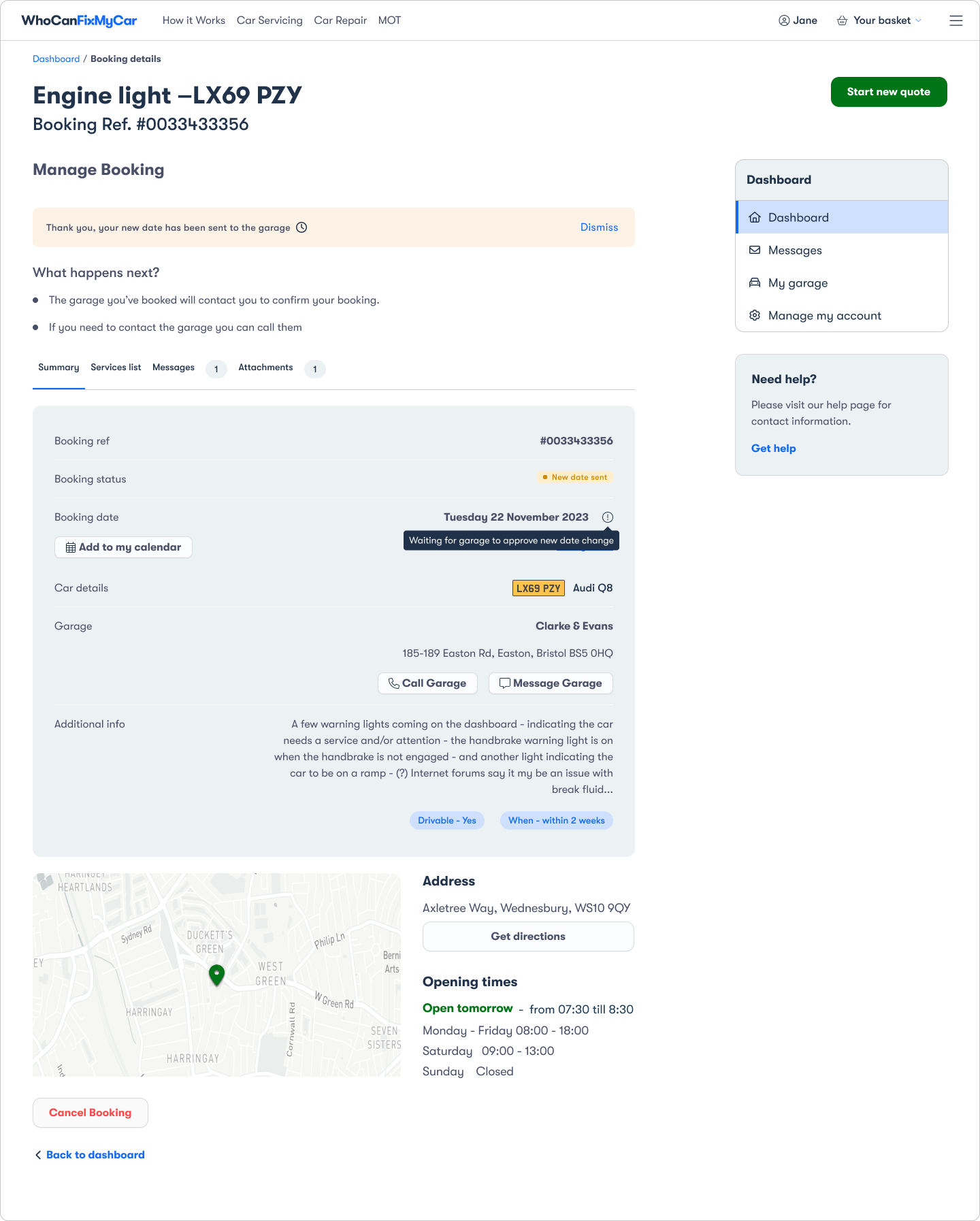Click the Start new quote button
This screenshot has height=1221, width=980.
click(x=888, y=92)
